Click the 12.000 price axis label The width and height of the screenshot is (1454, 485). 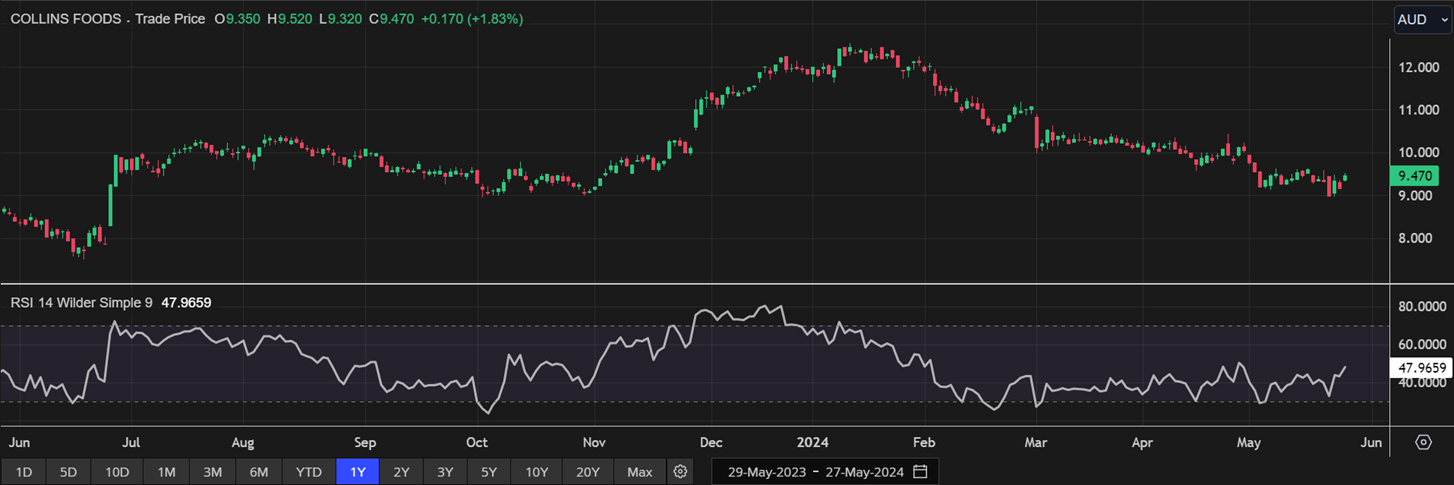coord(1420,68)
